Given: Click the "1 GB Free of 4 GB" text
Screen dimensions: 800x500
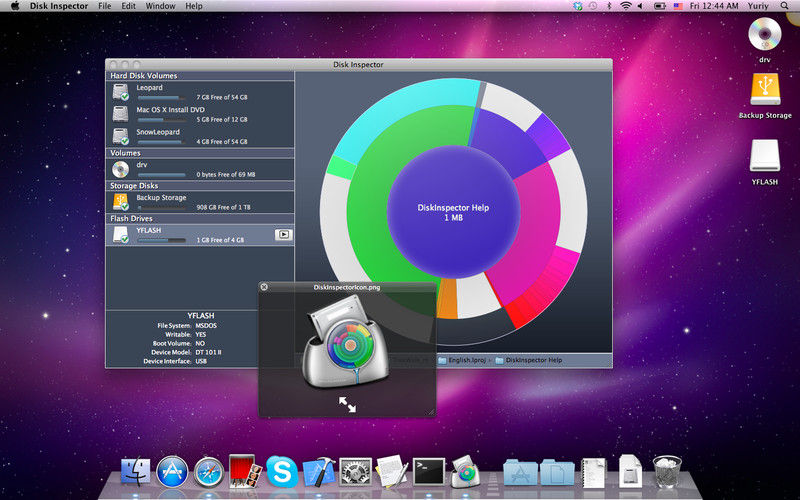Looking at the screenshot, I should coord(220,240).
